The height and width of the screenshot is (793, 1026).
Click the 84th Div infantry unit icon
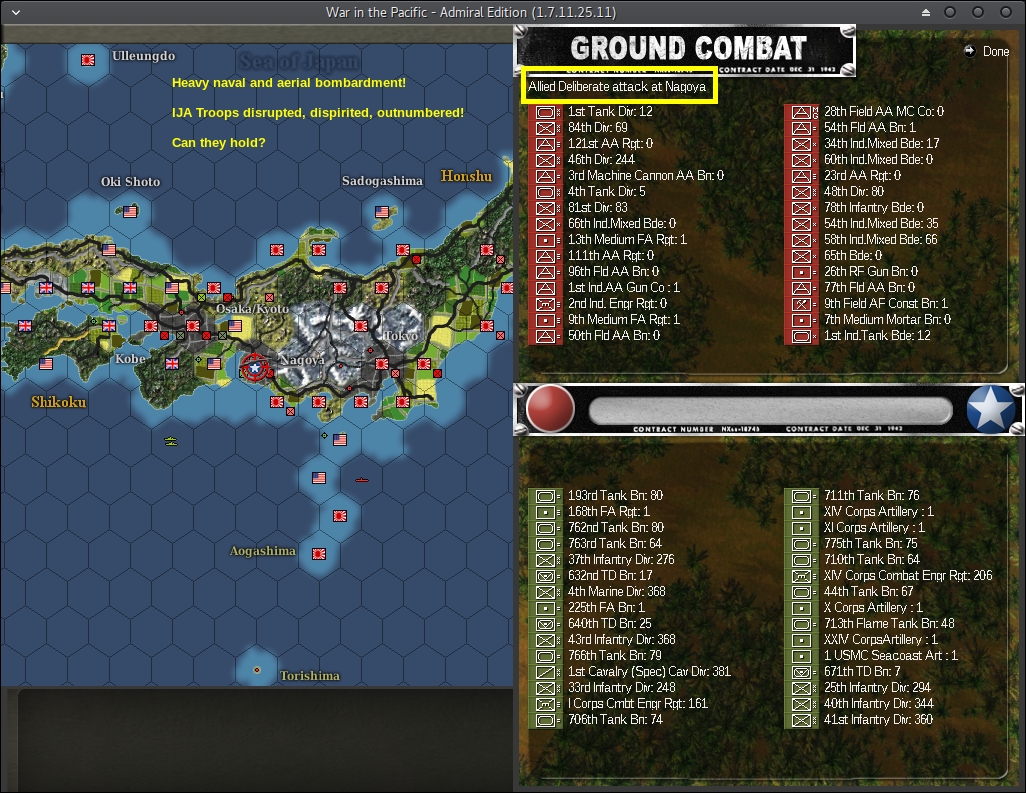pyautogui.click(x=545, y=128)
